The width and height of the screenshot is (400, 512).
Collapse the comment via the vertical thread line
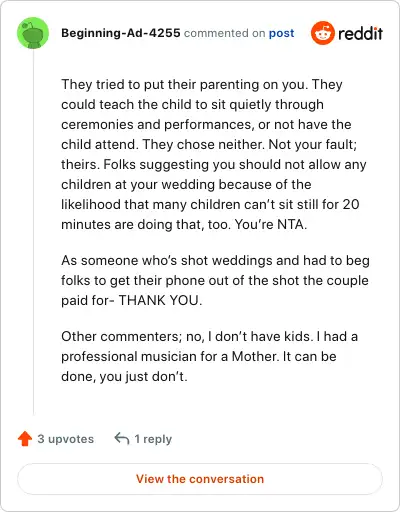pyautogui.click(x=33, y=232)
